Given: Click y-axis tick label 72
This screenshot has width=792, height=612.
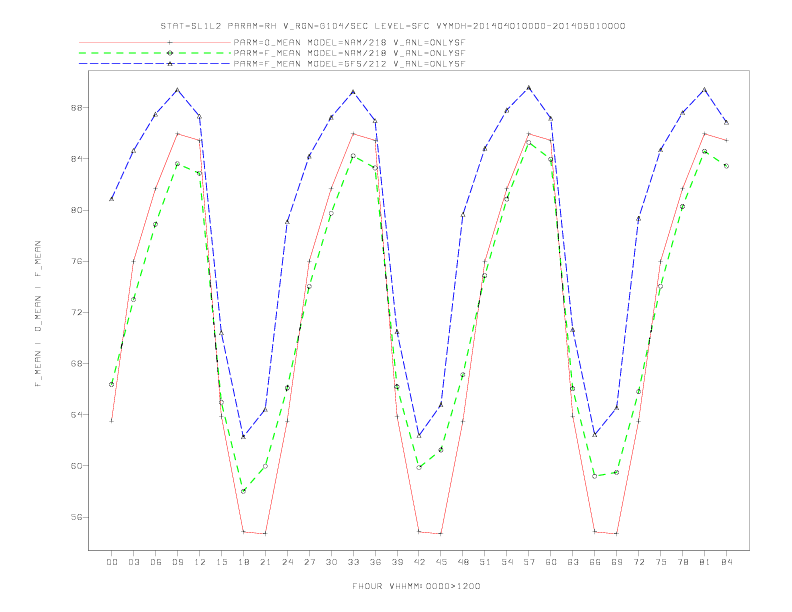Looking at the screenshot, I should click(76, 312).
